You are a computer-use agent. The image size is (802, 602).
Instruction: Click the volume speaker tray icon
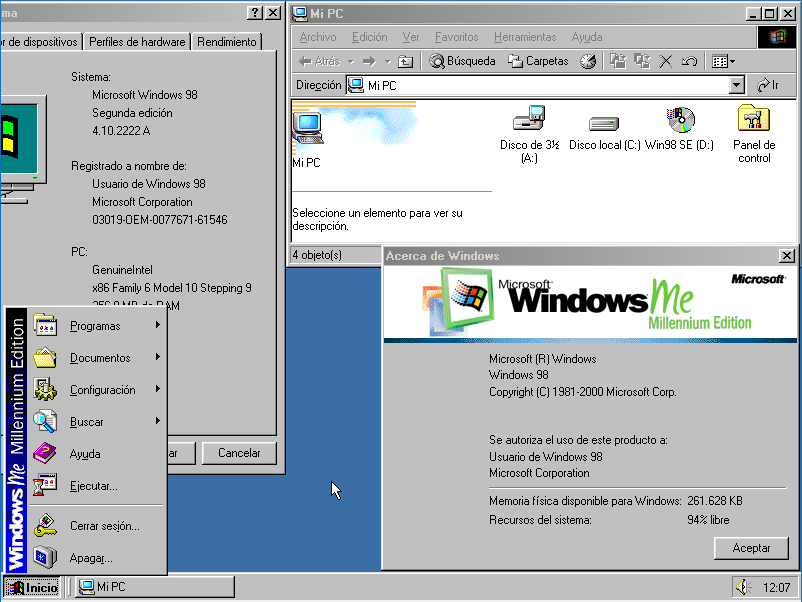pos(743,587)
